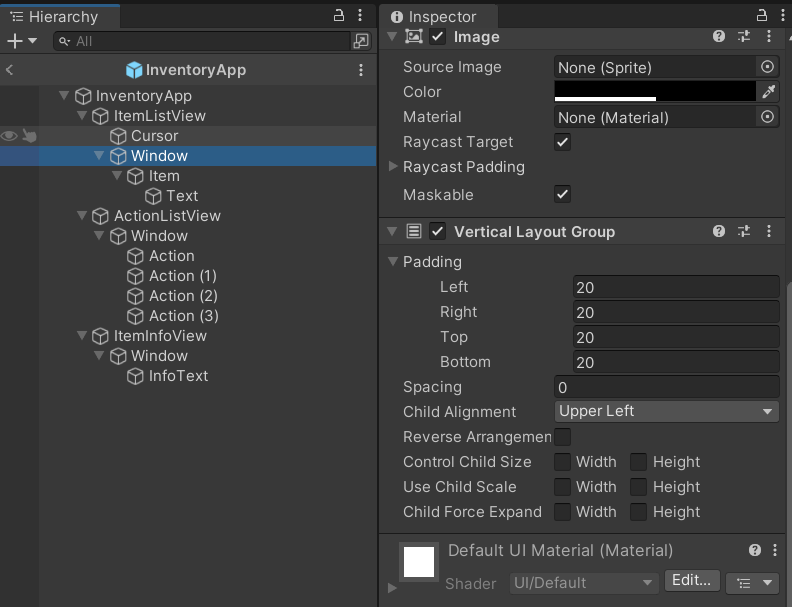Click the Source Image object picker icon
The height and width of the screenshot is (607, 792).
coord(767,67)
